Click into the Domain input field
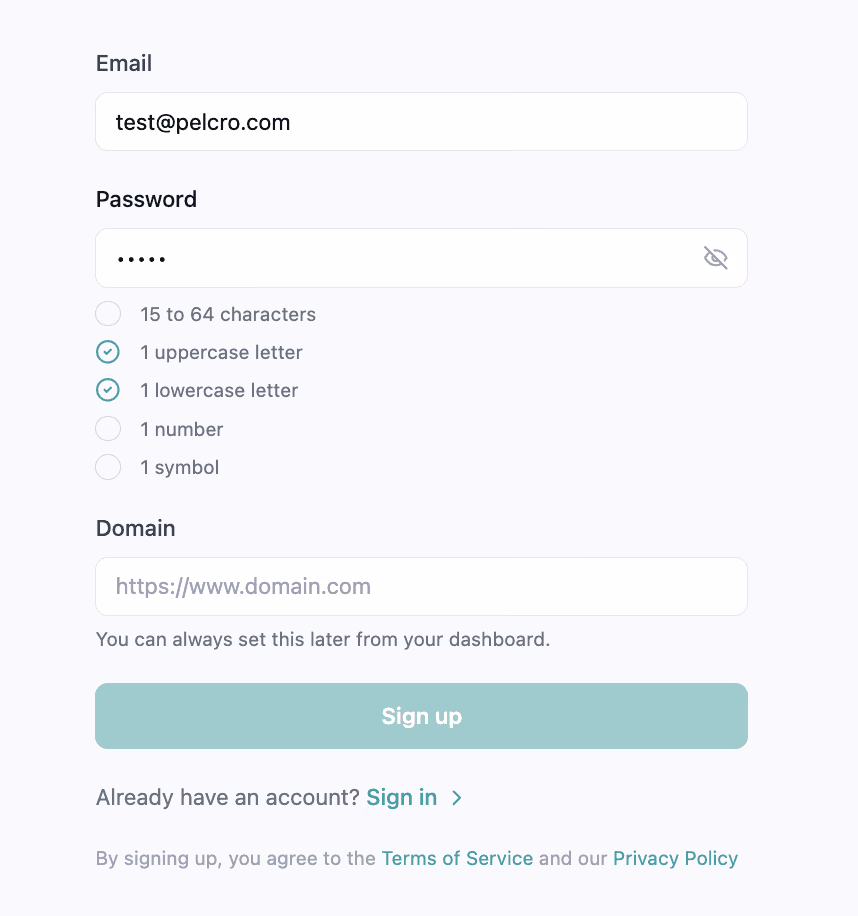858x916 pixels. pos(422,587)
